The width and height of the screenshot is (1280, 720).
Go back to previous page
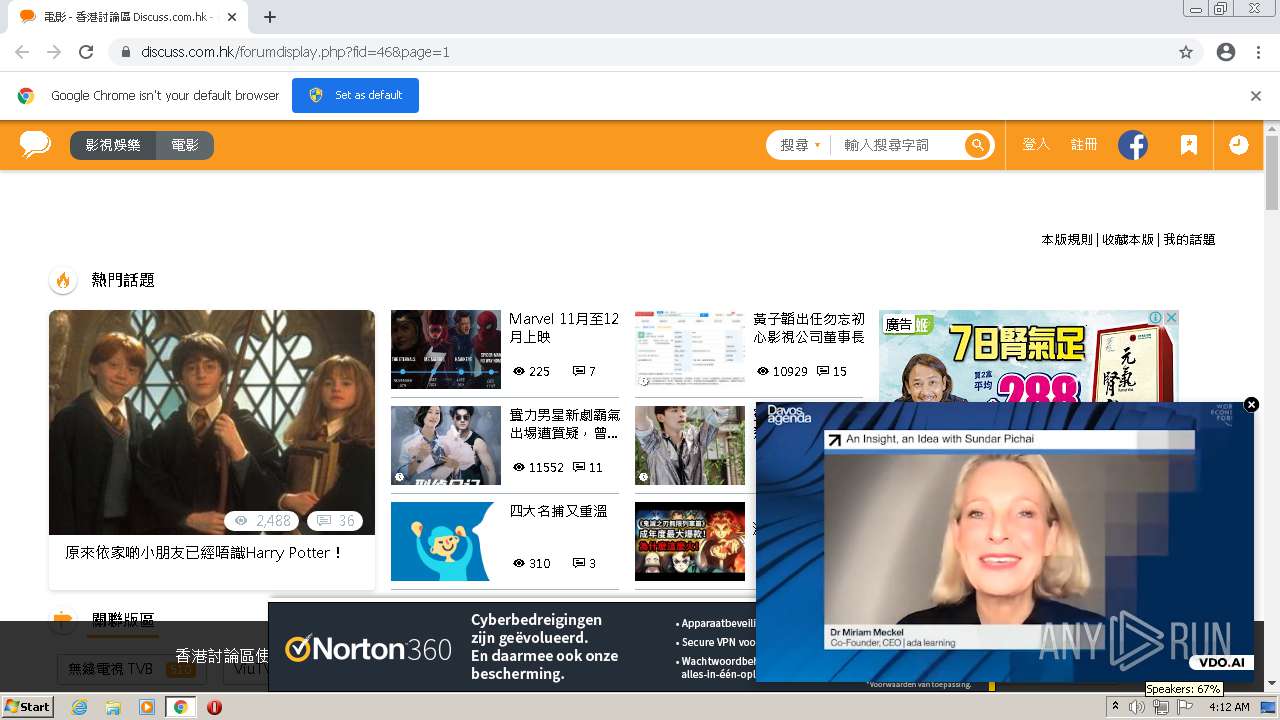22,52
